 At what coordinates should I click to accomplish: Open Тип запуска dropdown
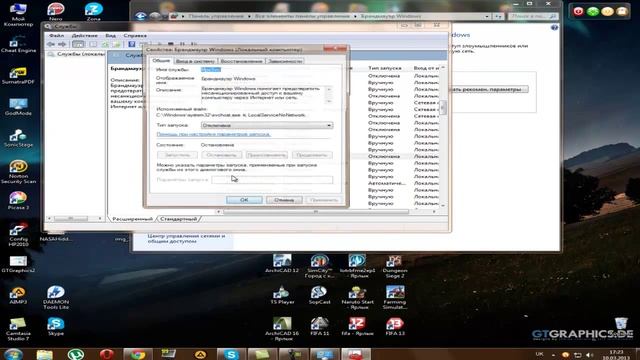point(267,125)
